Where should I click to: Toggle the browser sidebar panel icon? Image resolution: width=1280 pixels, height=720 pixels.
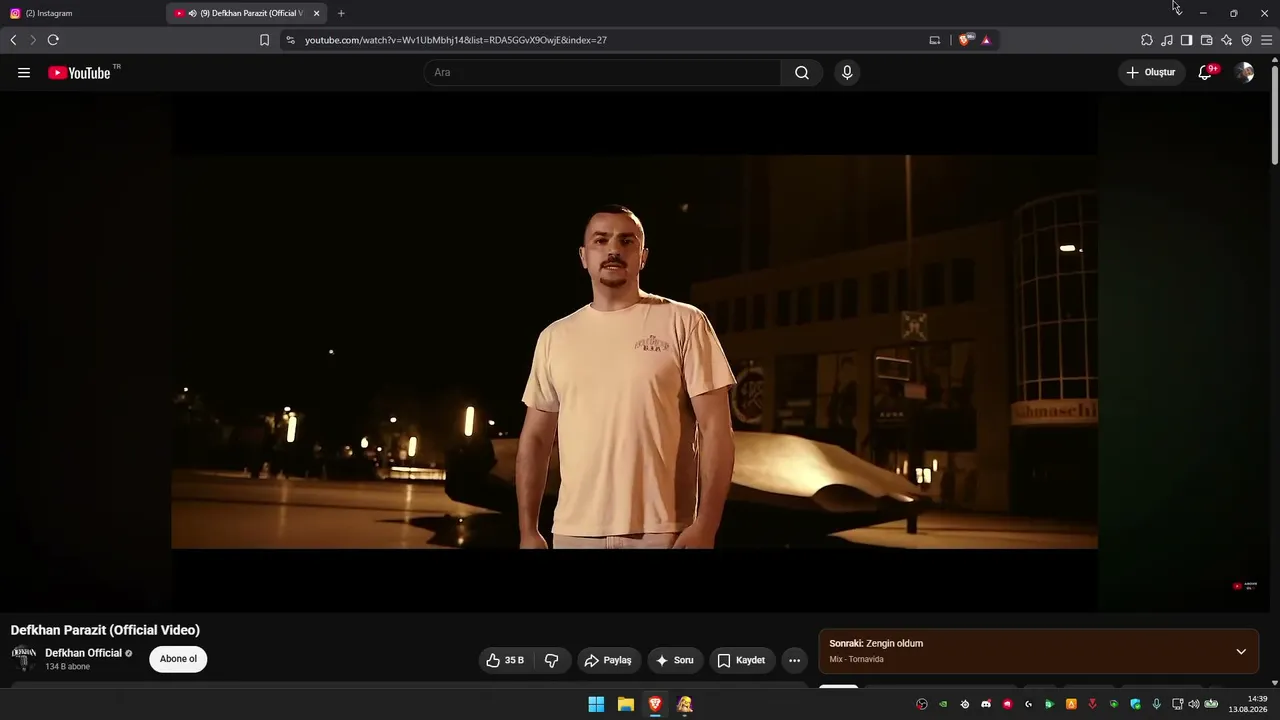point(1186,40)
